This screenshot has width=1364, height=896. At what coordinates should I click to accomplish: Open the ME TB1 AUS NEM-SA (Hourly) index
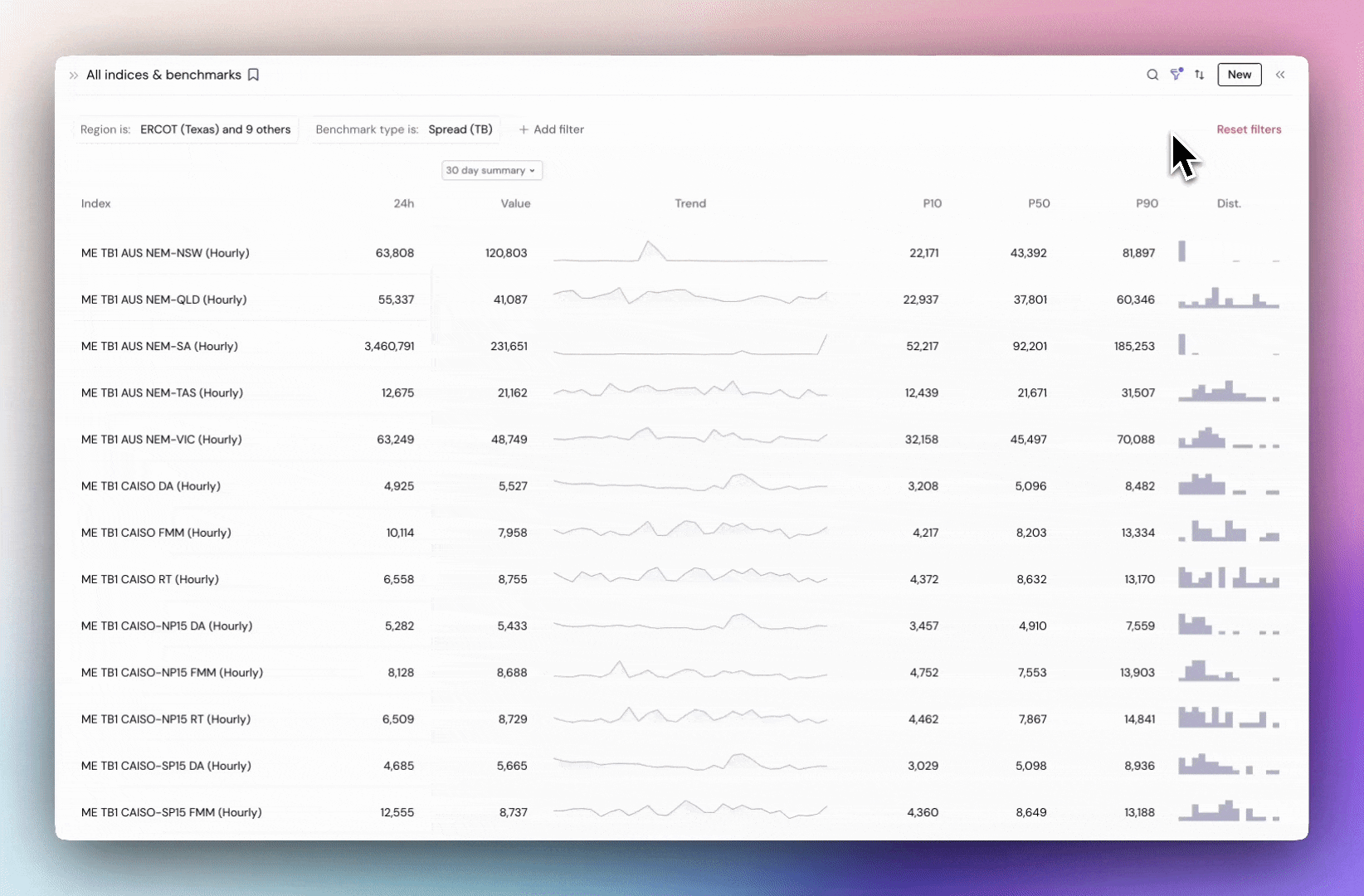tap(159, 346)
